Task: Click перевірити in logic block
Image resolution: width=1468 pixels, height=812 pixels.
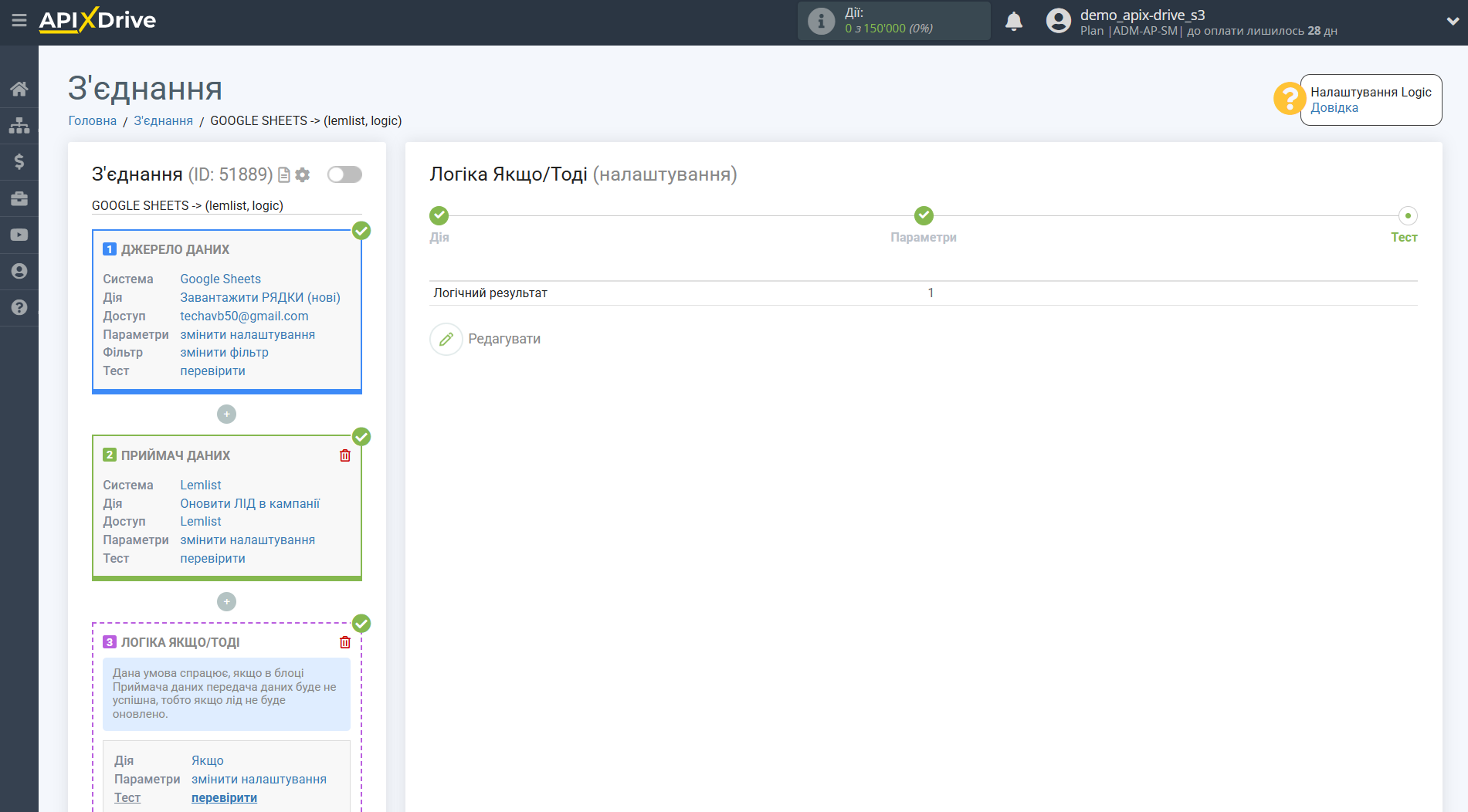Action: (225, 798)
